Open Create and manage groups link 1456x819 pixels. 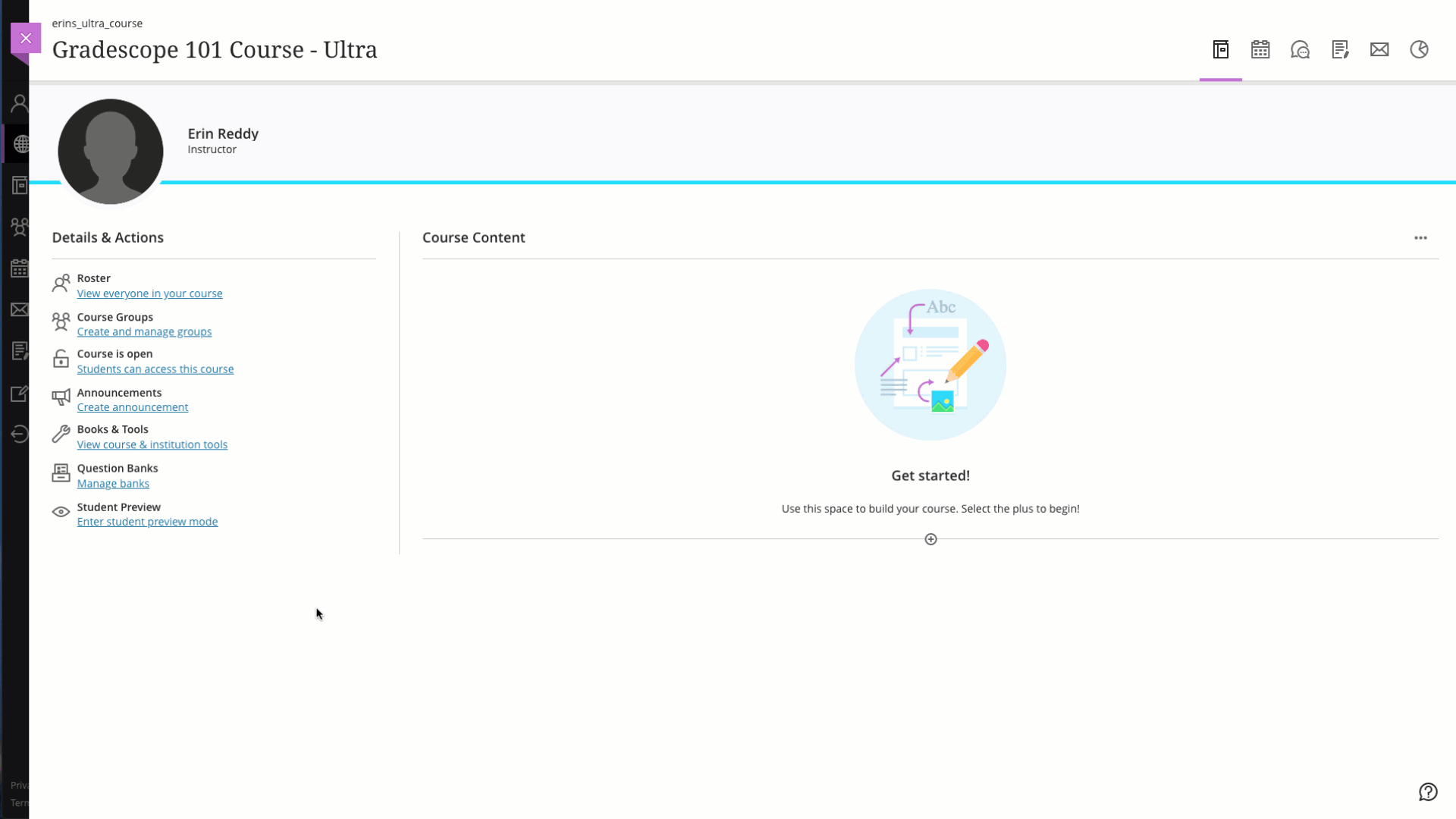tap(144, 332)
